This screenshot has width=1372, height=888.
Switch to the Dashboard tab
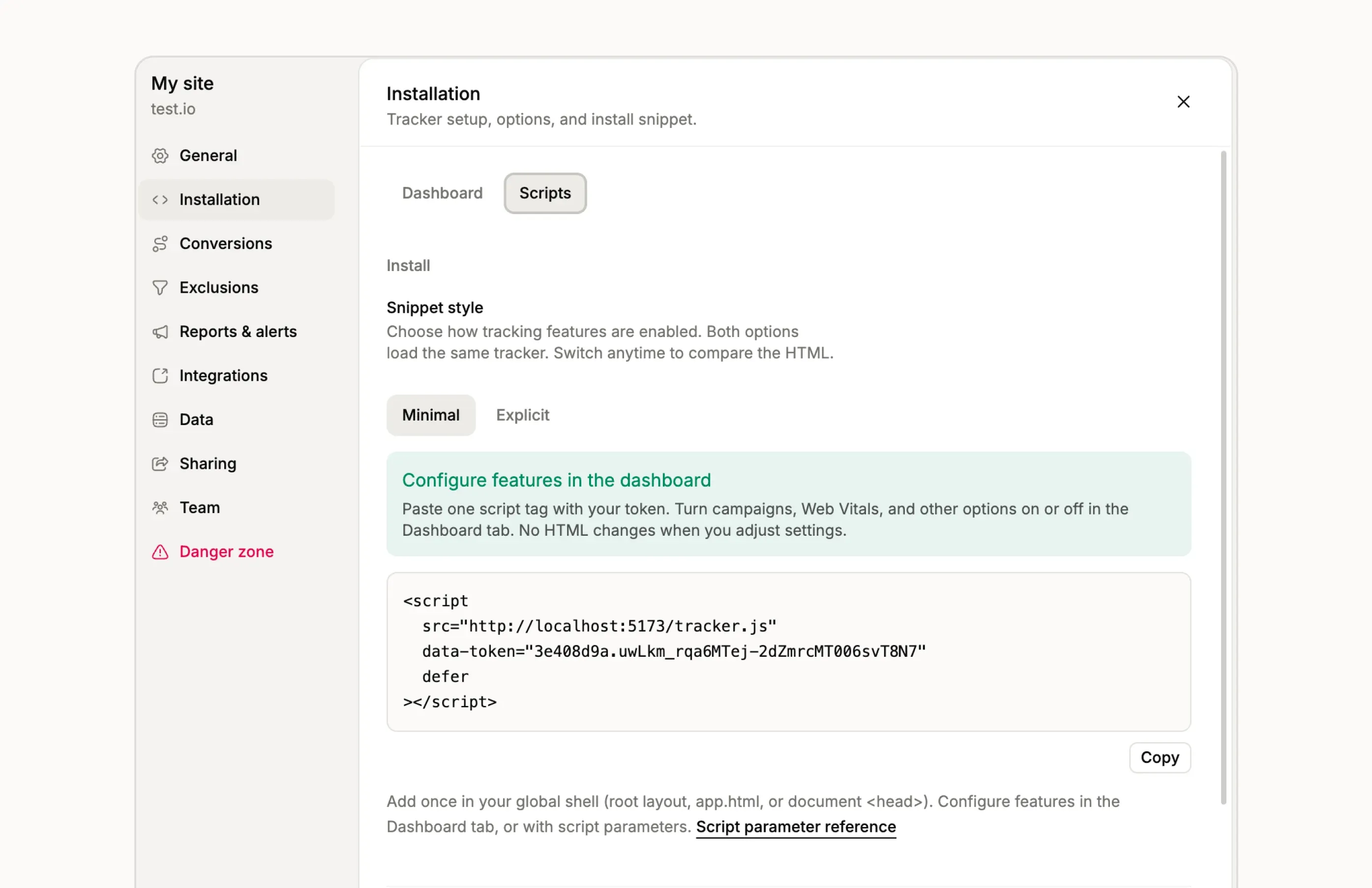pyautogui.click(x=442, y=193)
